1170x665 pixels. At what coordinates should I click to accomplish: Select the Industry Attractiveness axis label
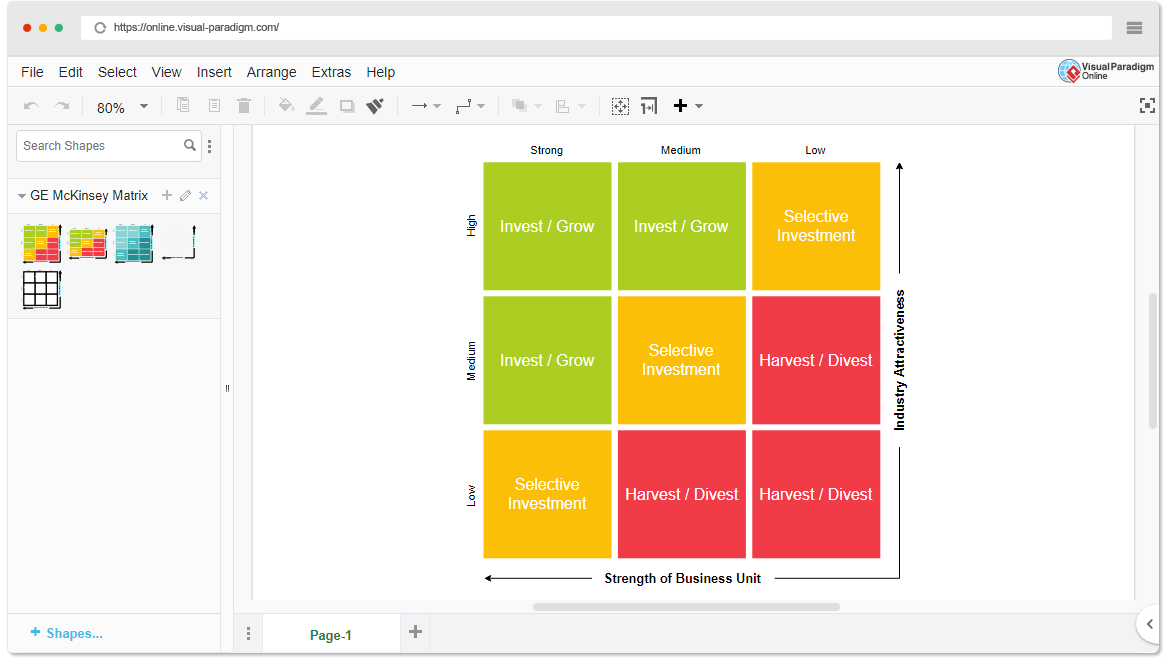pyautogui.click(x=899, y=360)
